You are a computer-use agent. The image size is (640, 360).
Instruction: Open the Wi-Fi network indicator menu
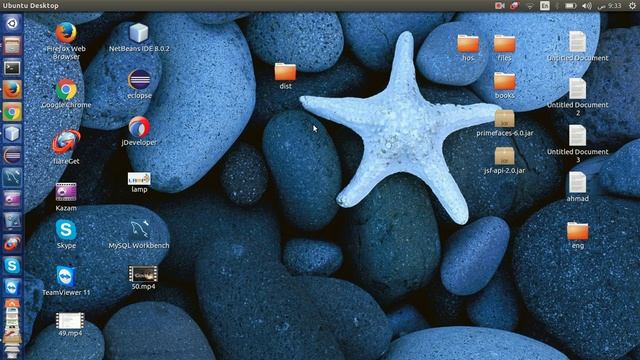tap(530, 6)
